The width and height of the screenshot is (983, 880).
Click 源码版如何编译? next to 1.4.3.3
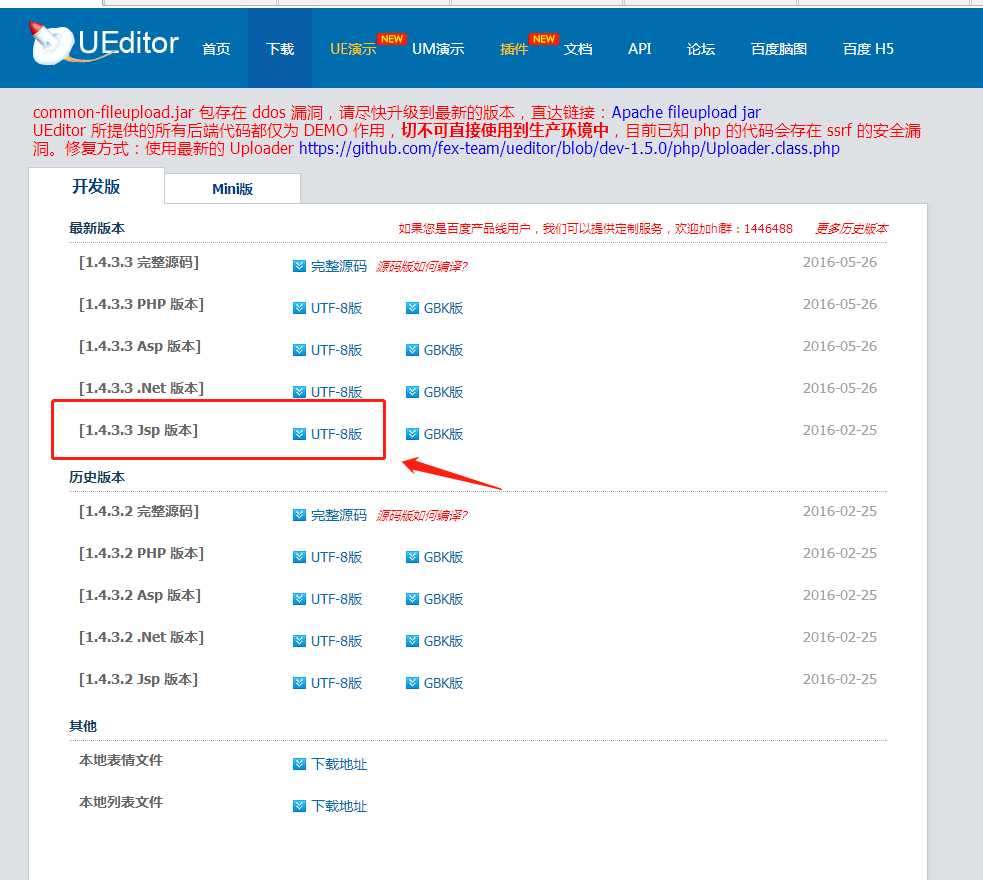pyautogui.click(x=421, y=267)
